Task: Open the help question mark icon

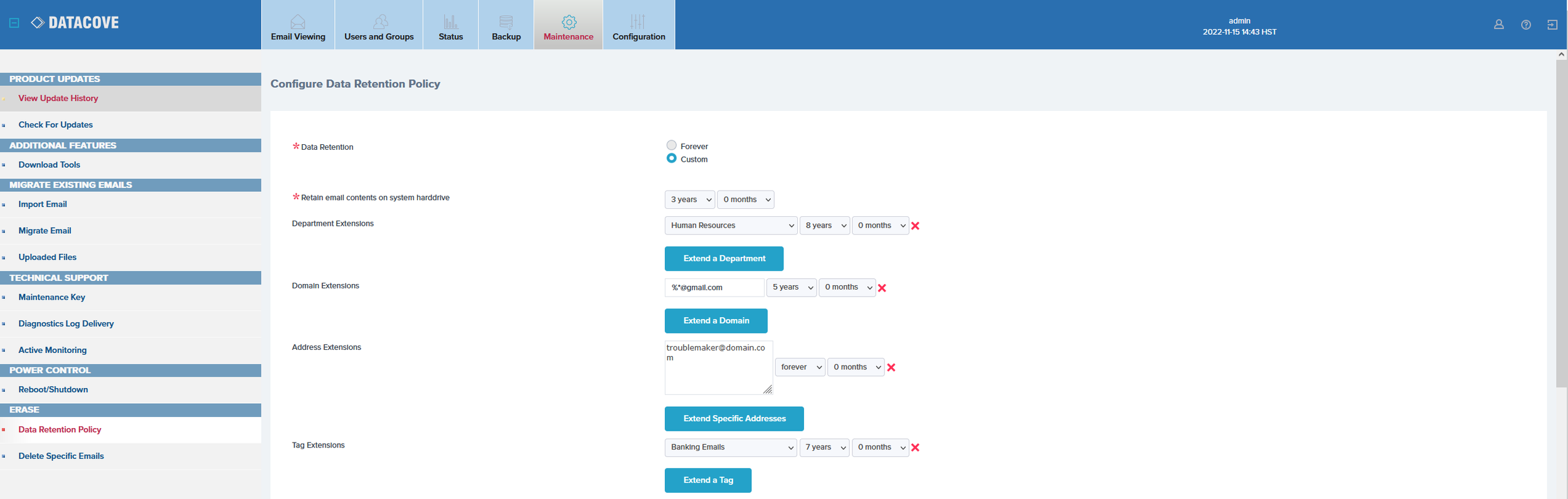Action: click(1526, 24)
